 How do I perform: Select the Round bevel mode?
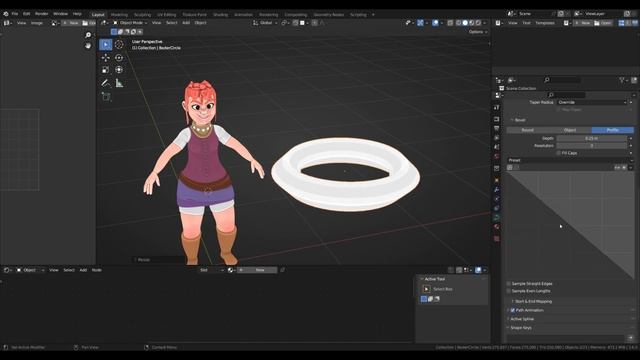click(528, 130)
